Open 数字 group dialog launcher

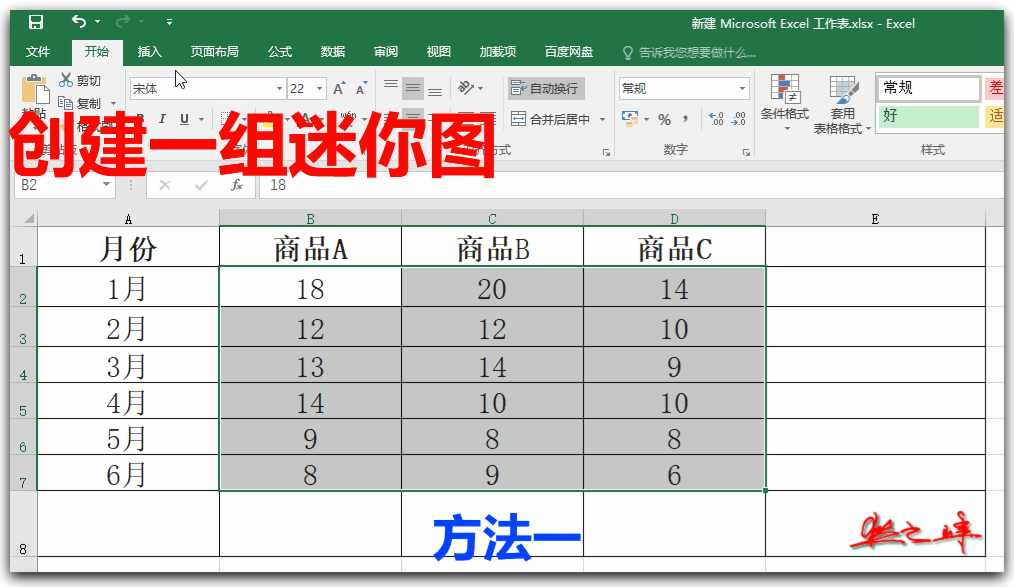pyautogui.click(x=746, y=153)
